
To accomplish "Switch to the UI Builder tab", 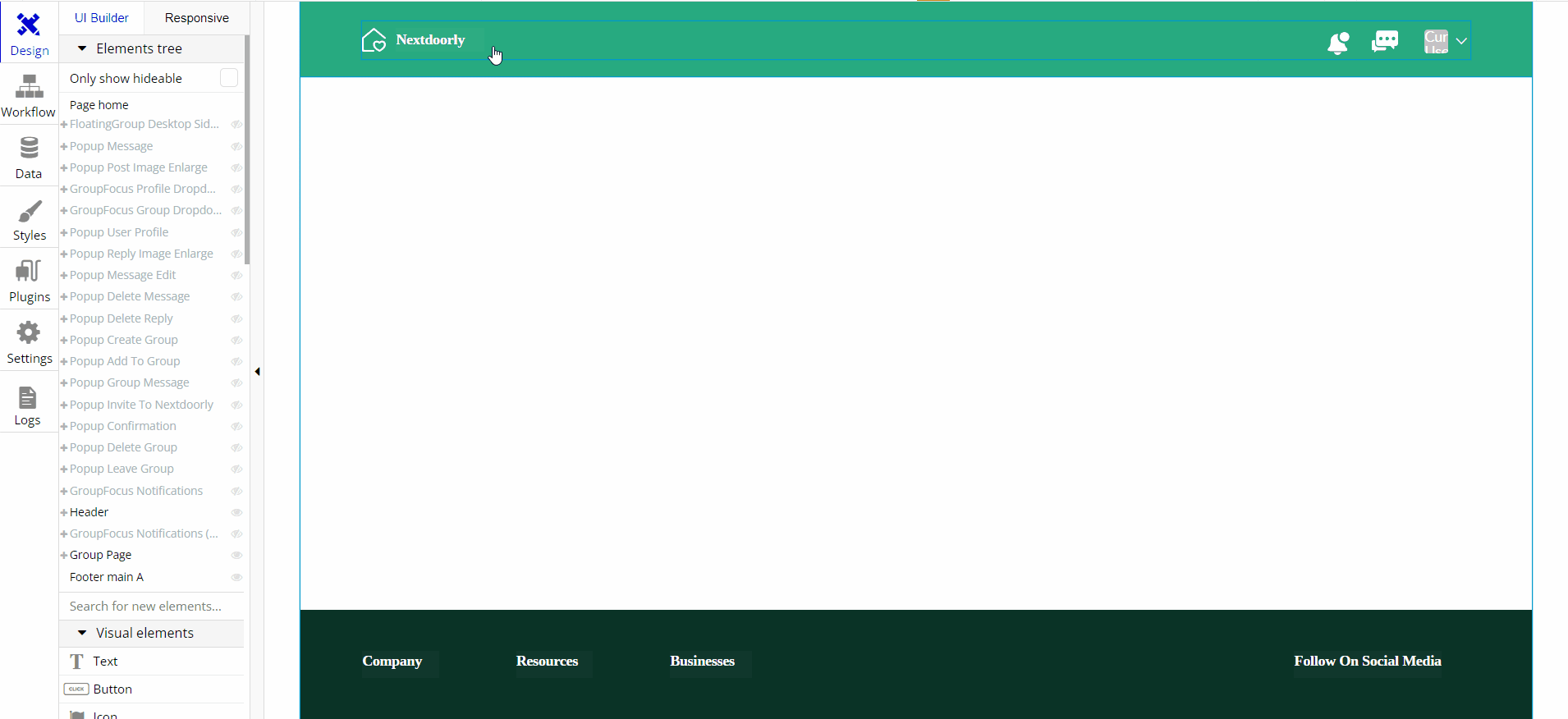I will [102, 17].
